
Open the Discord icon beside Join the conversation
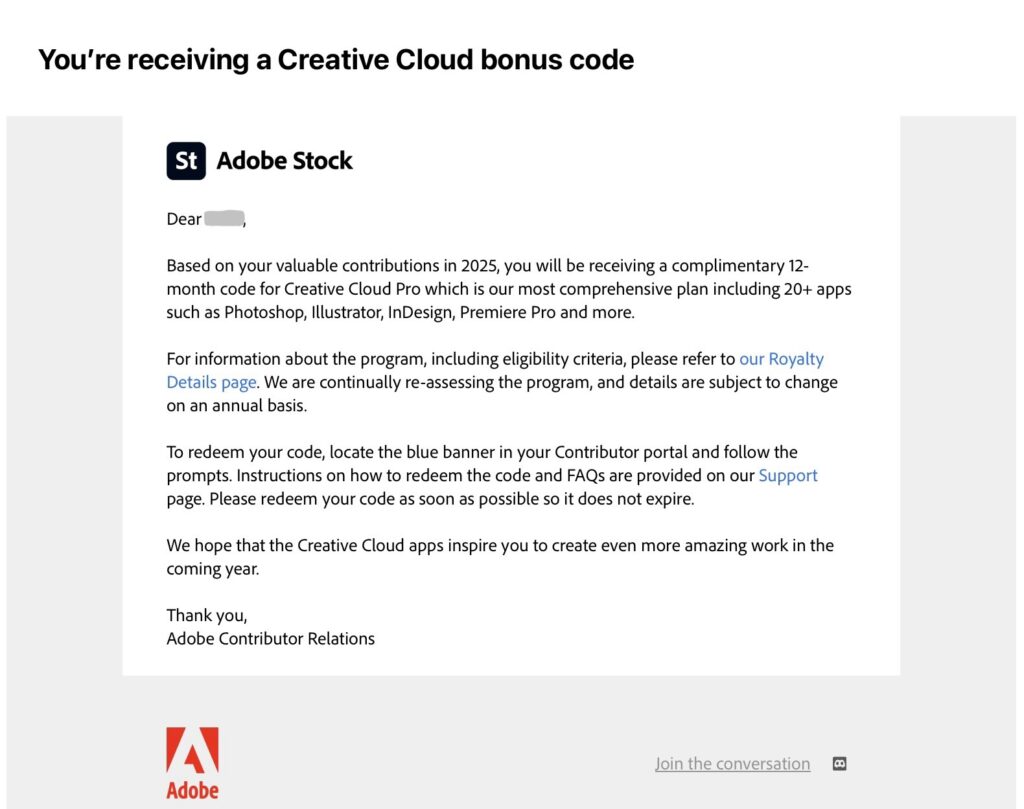(840, 764)
